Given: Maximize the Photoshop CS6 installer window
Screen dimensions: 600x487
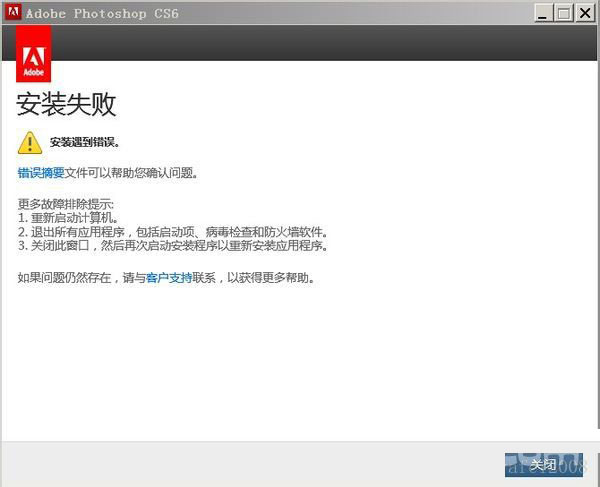Looking at the screenshot, I should pos(564,13).
